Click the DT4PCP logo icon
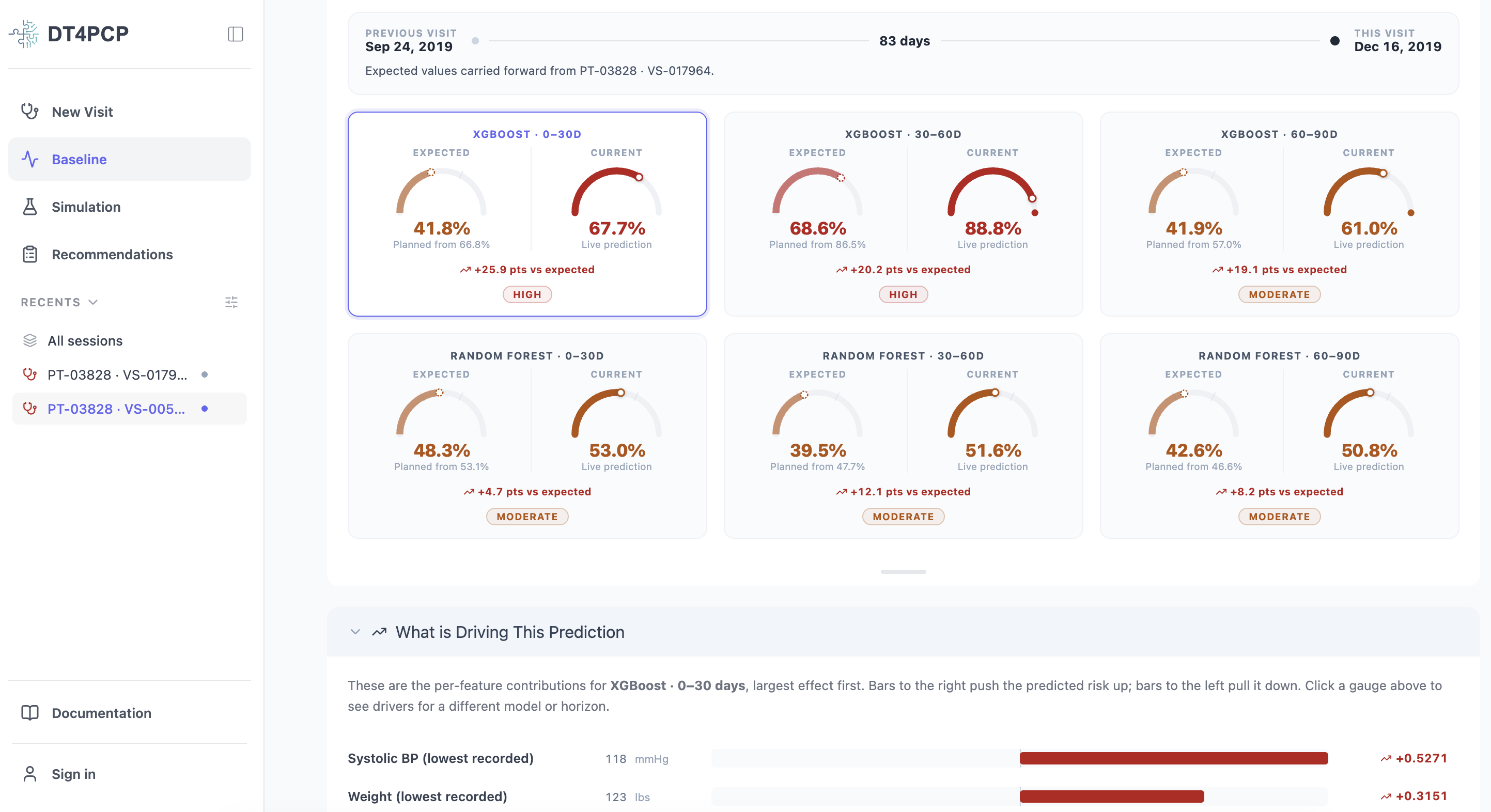The image size is (1491, 812). (24, 34)
